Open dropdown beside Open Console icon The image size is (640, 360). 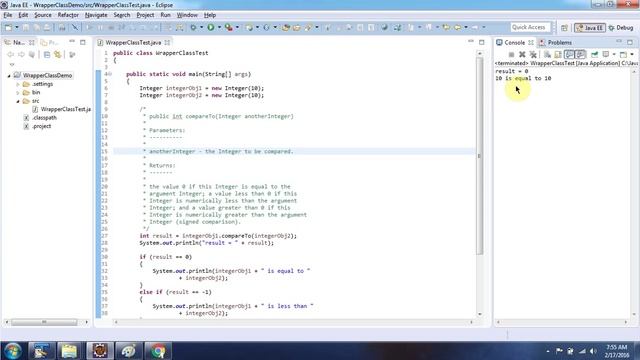tap(632, 54)
